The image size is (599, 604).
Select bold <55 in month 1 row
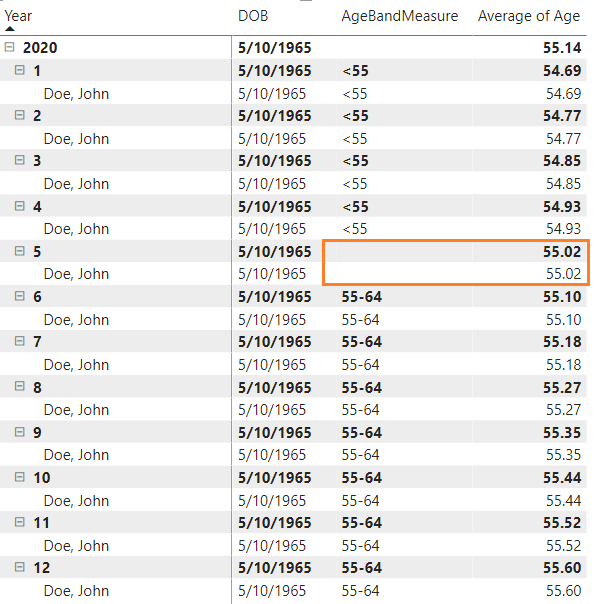355,70
